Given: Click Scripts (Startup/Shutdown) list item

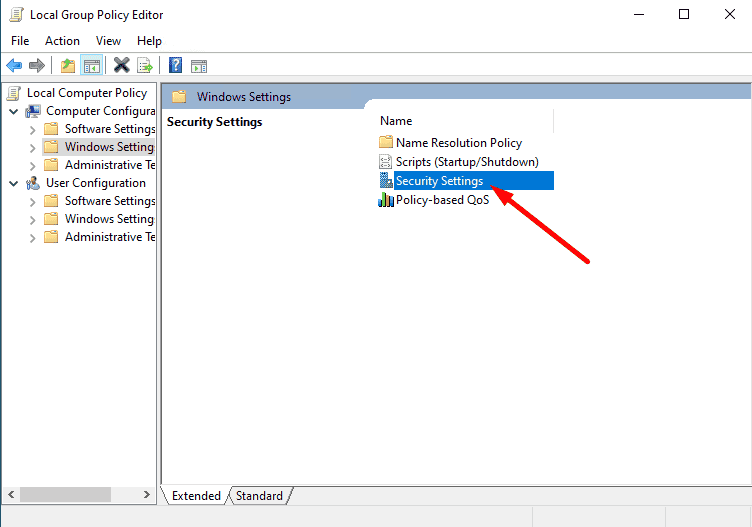Looking at the screenshot, I should pos(467,162).
